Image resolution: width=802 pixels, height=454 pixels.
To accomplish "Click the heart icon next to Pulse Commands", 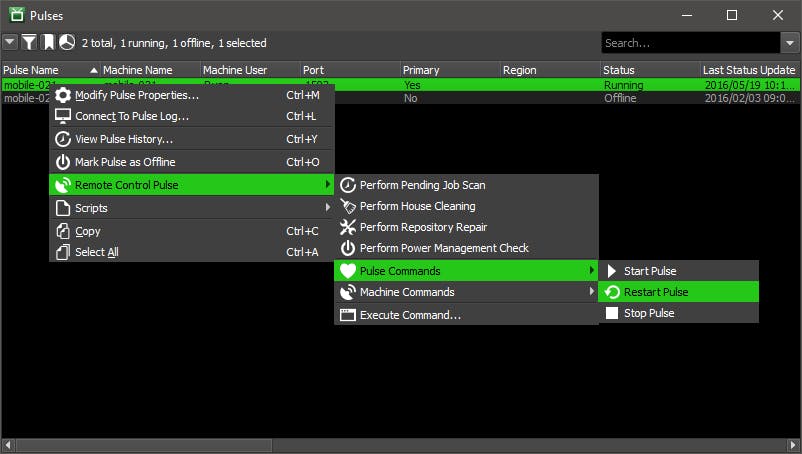I will 348,271.
